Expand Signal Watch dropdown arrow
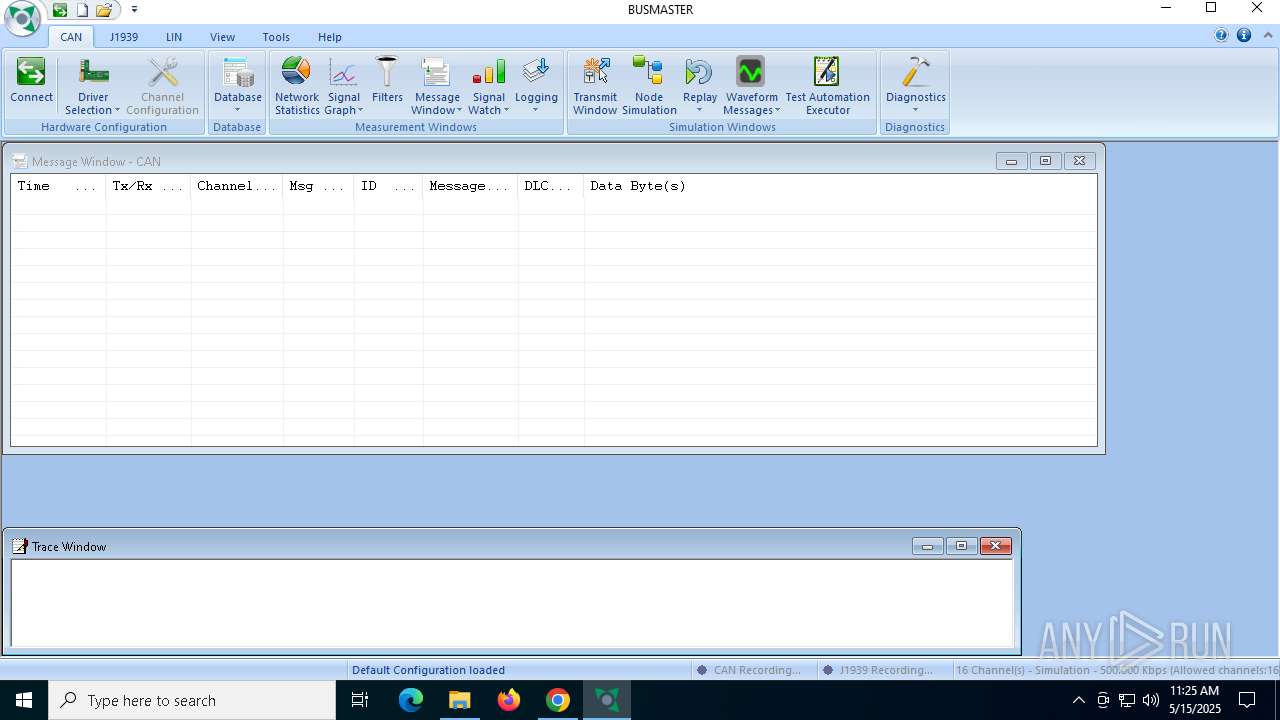The image size is (1280, 720). 506,111
